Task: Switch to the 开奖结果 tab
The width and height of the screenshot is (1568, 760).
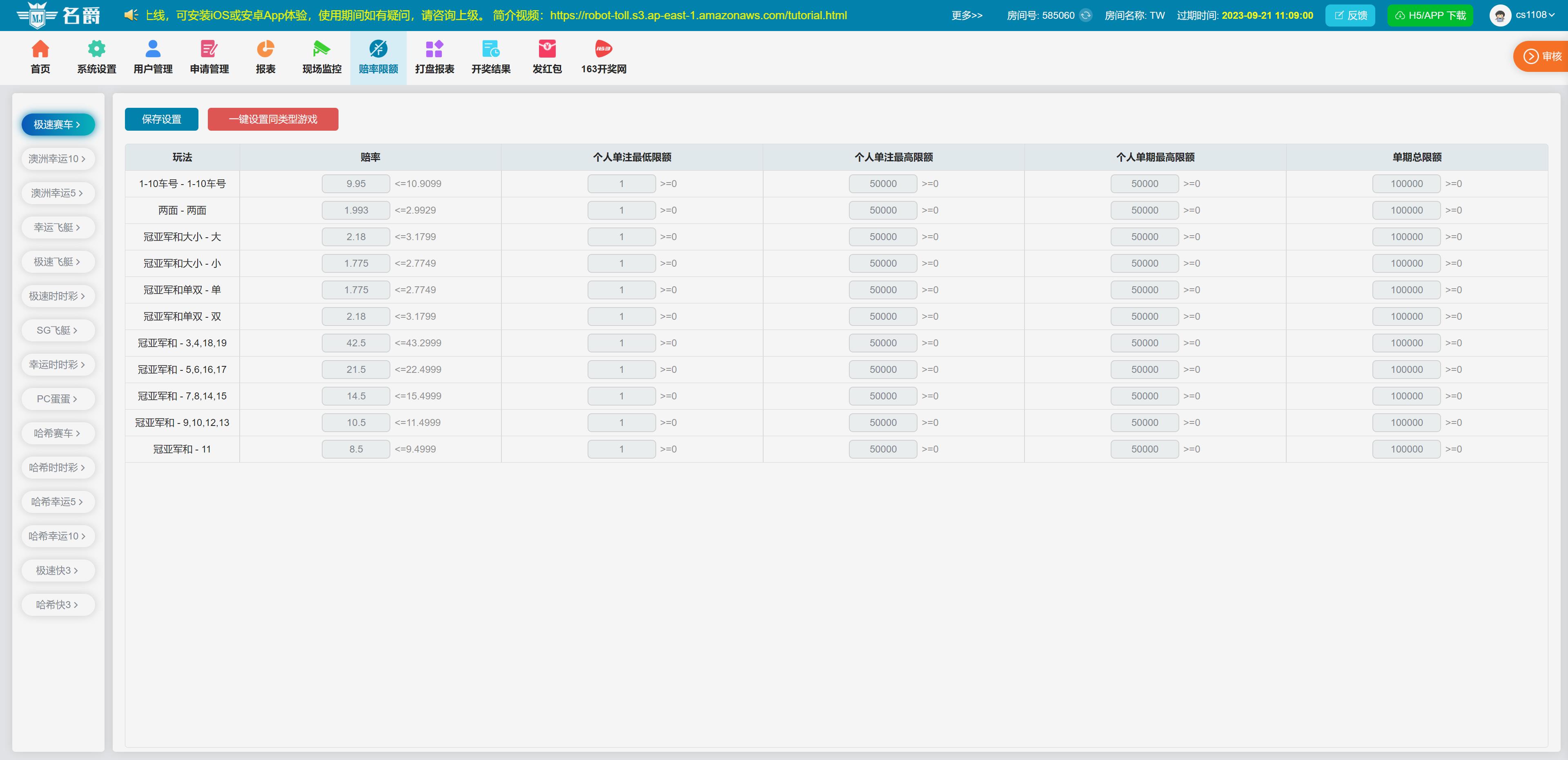Action: click(x=490, y=58)
